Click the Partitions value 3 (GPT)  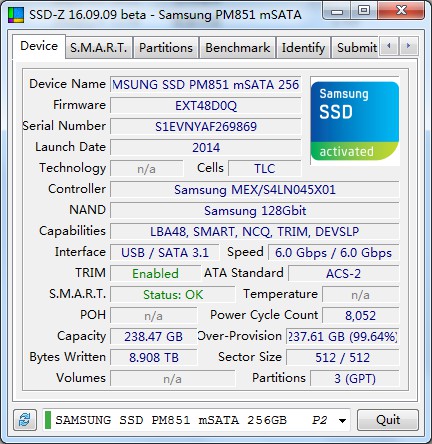click(355, 379)
